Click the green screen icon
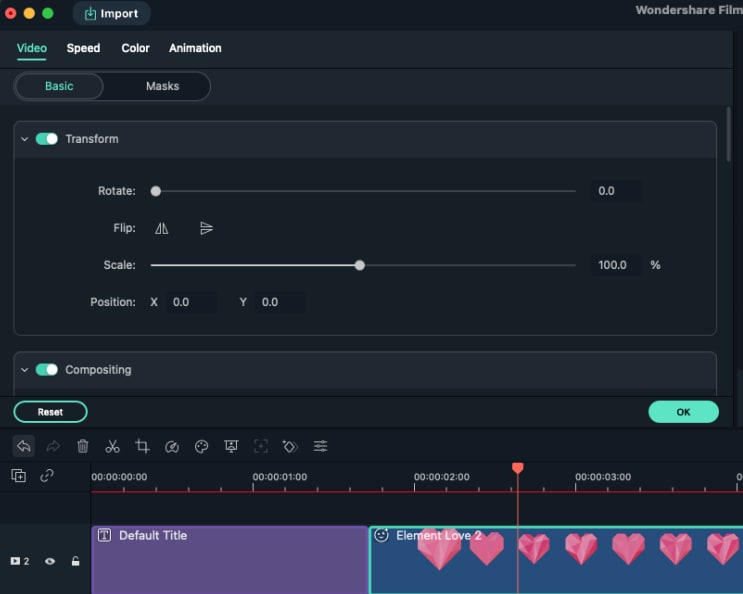This screenshot has height=594, width=743. tap(231, 446)
